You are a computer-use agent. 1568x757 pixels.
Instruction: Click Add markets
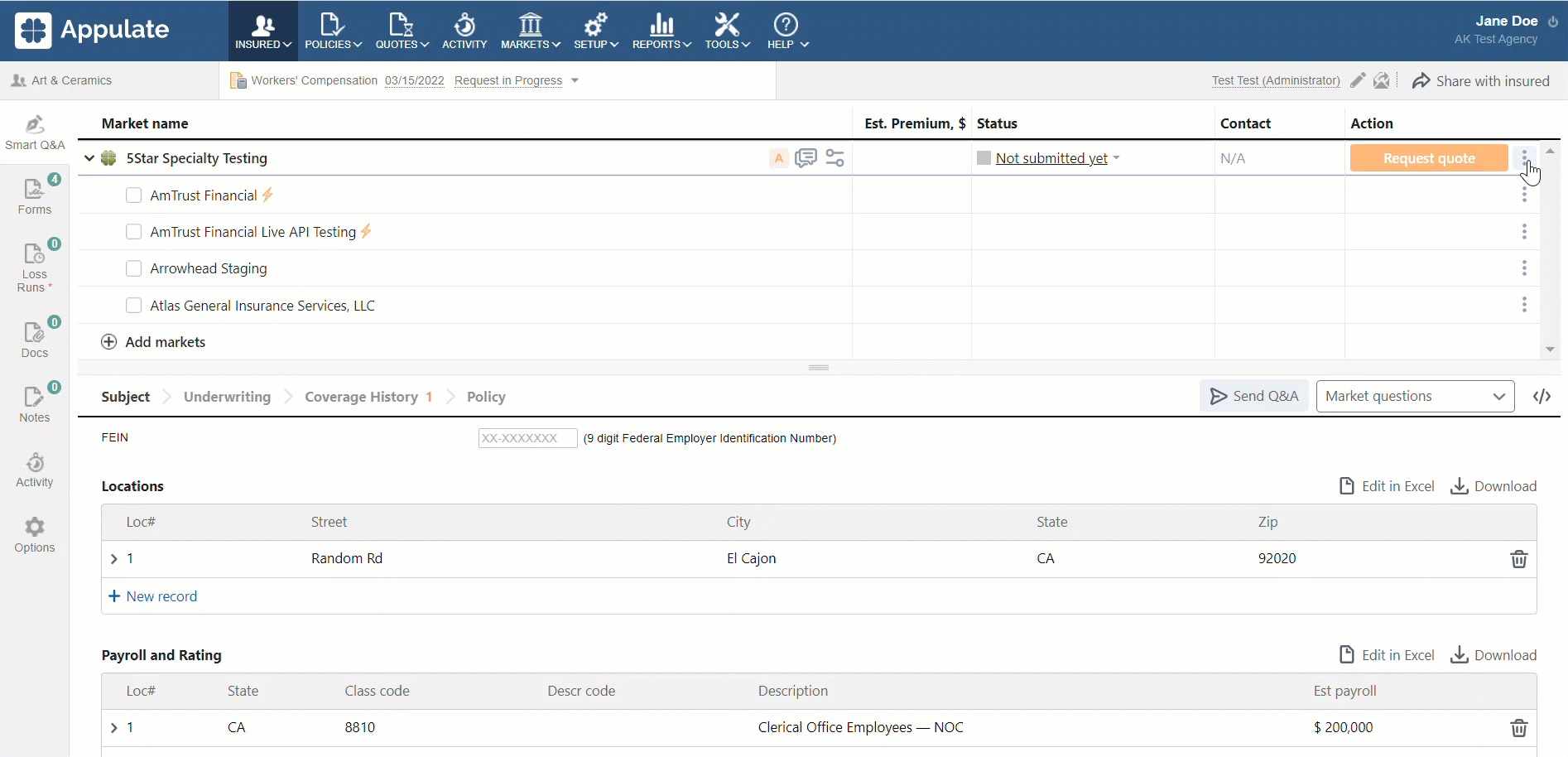pos(153,342)
